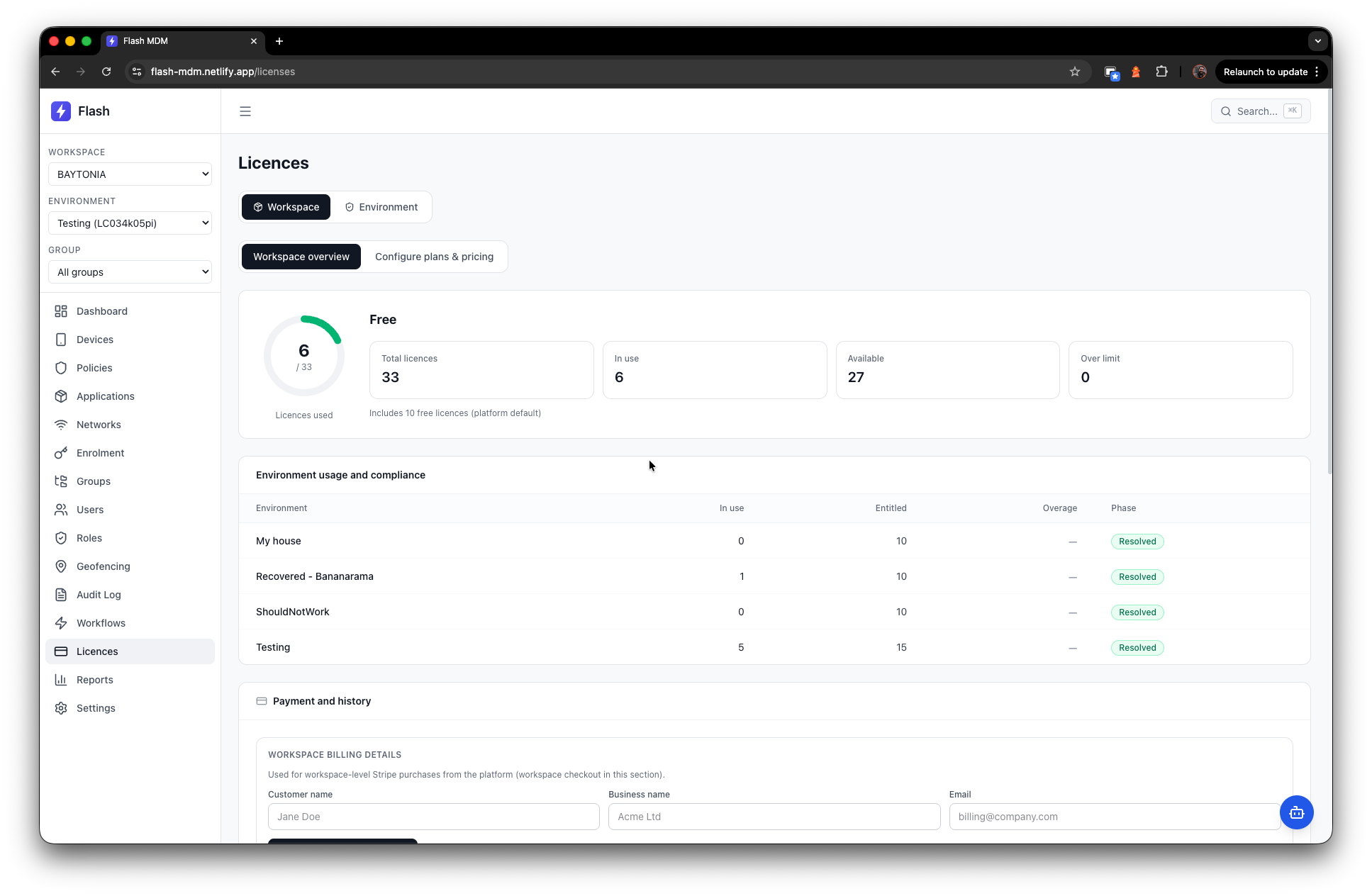Click the Licences used progress ring

(x=304, y=356)
